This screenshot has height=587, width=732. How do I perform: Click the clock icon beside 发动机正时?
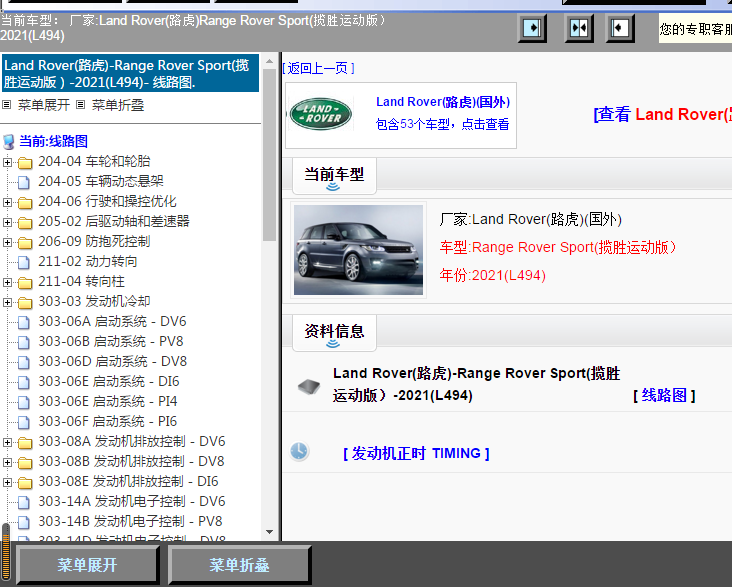[299, 451]
